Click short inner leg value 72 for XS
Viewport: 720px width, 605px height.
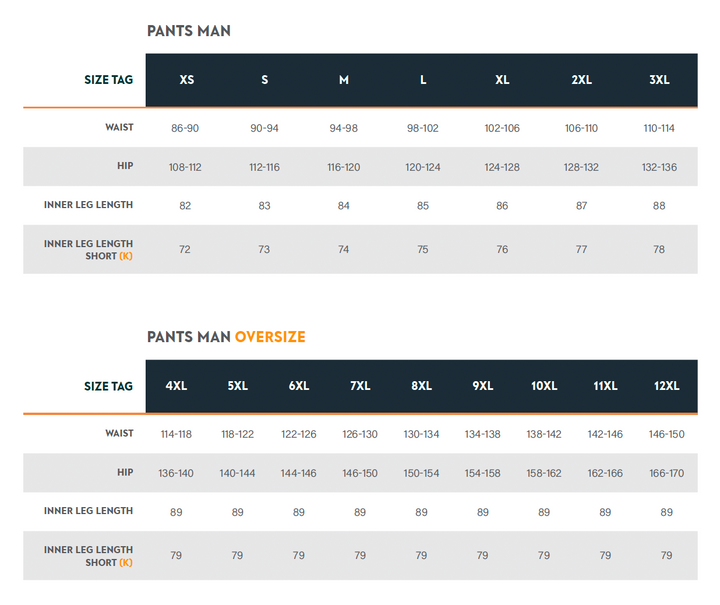point(185,249)
